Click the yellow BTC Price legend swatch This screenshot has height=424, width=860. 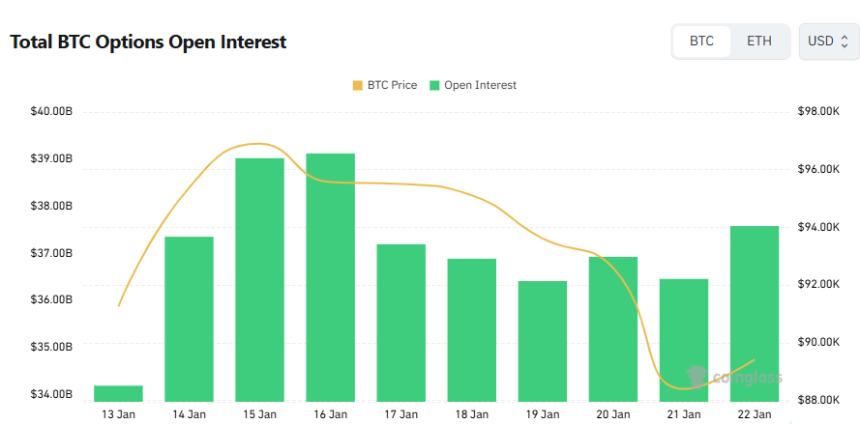[357, 86]
